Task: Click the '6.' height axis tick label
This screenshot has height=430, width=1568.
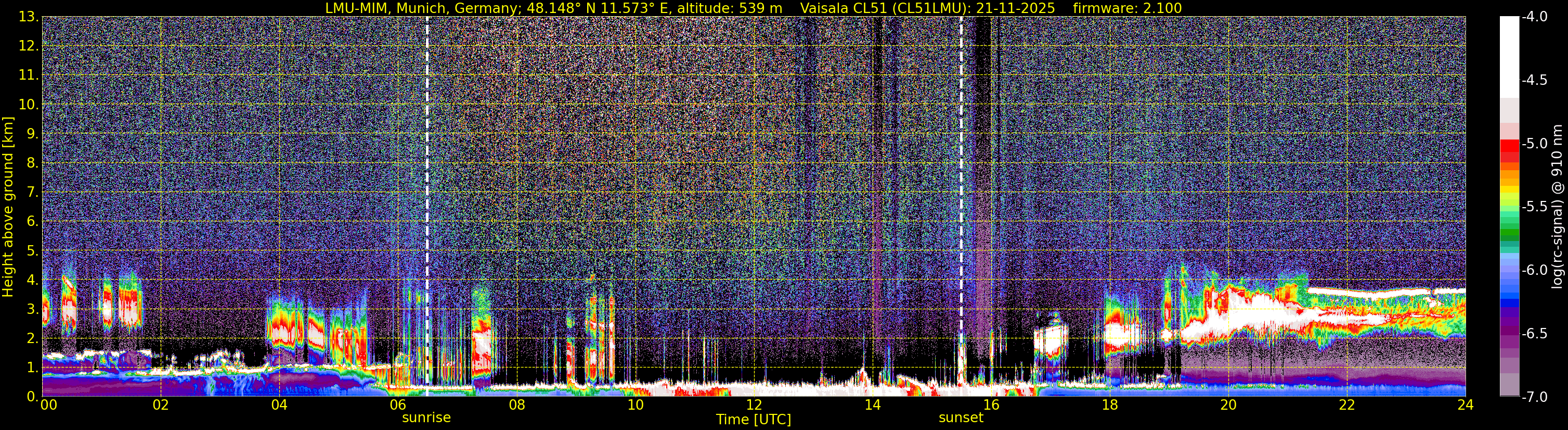Action: point(33,221)
